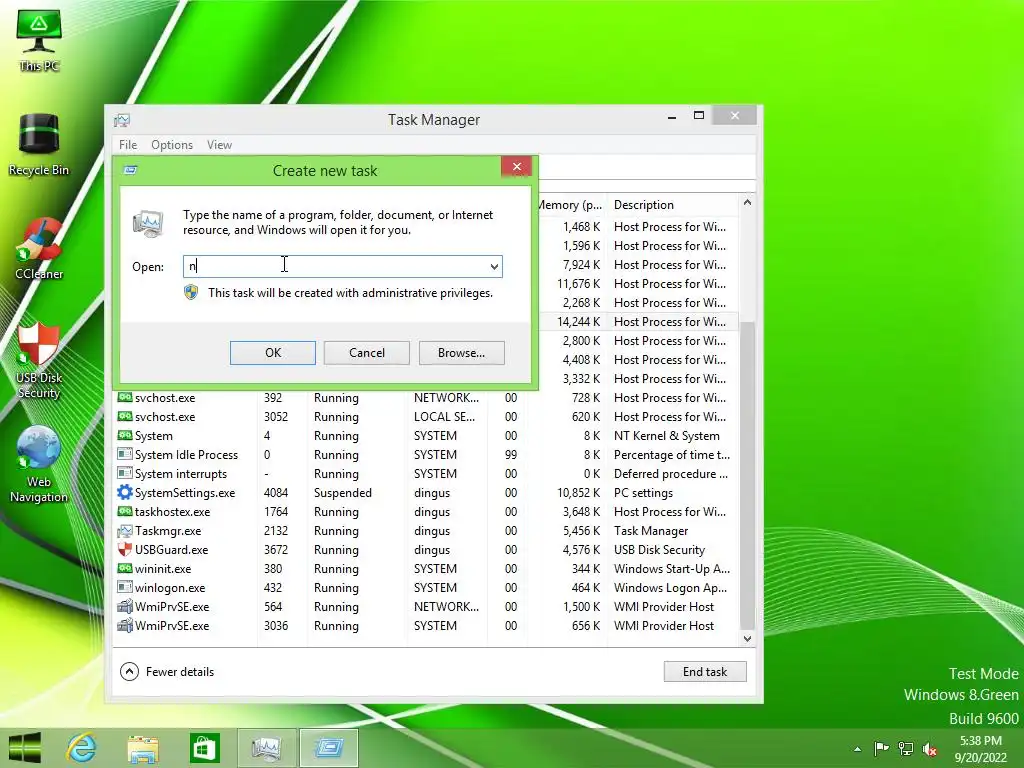Click the CPU value 99 for Idle Process
This screenshot has height=768, width=1024.
point(511,455)
